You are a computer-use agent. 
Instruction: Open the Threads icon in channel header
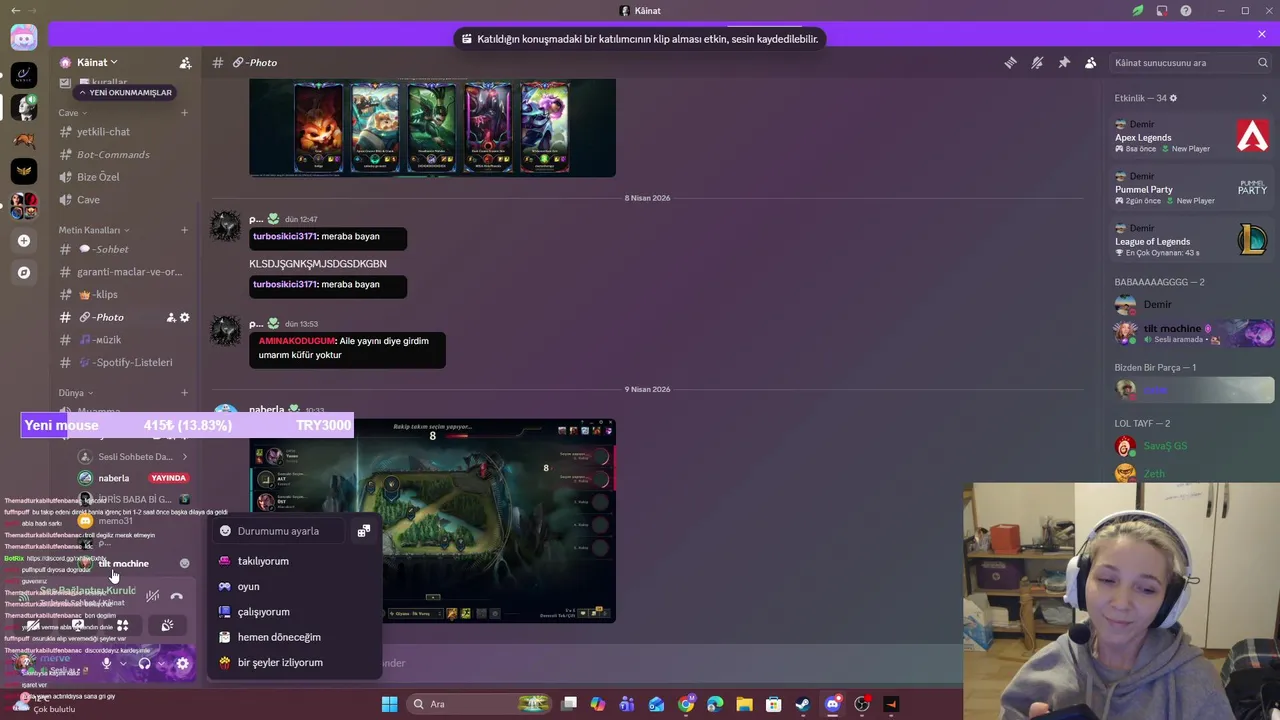coord(1010,62)
